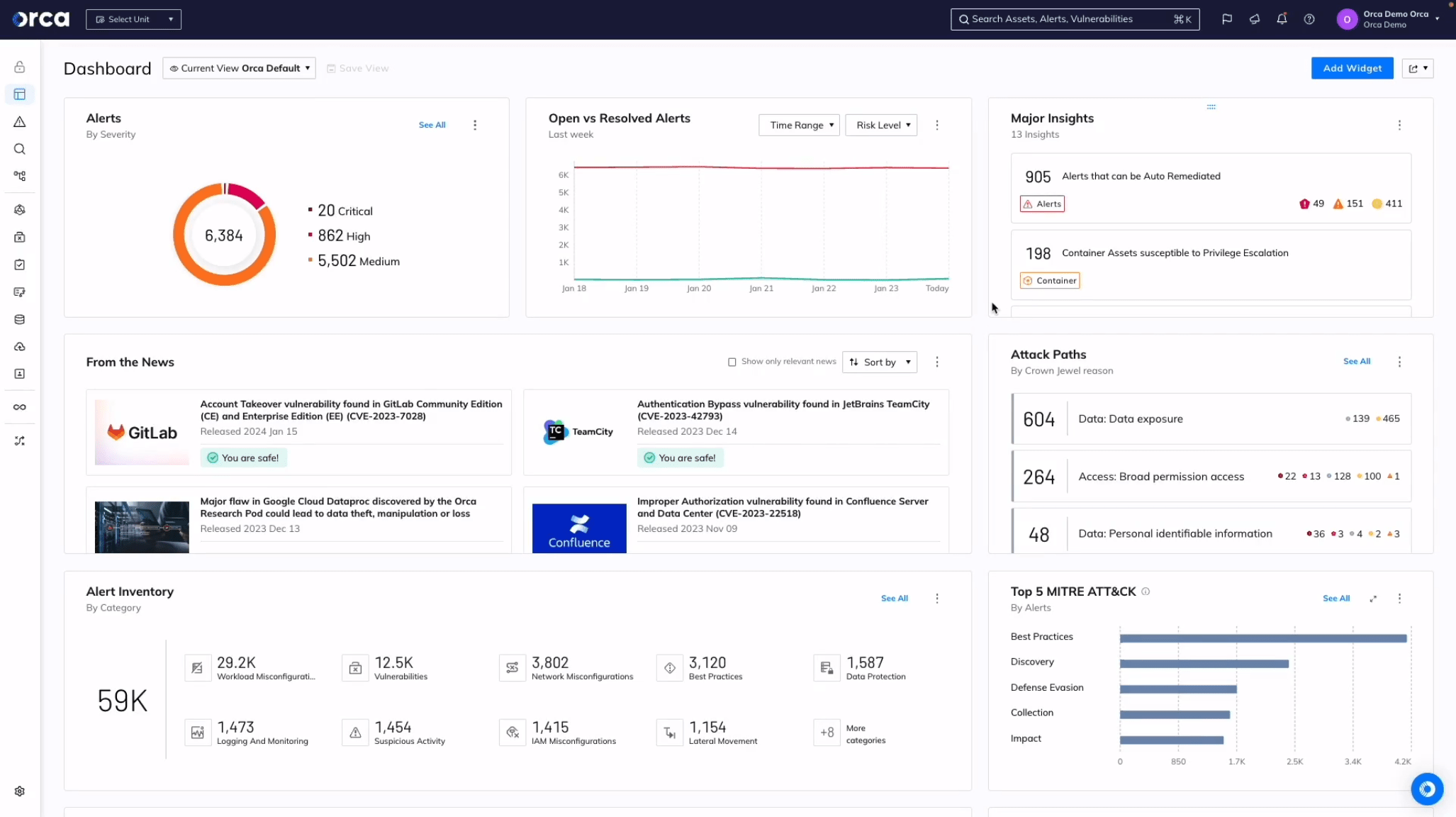1456x817 pixels.
Task: Open the Sort by menu in From the News
Action: (879, 362)
